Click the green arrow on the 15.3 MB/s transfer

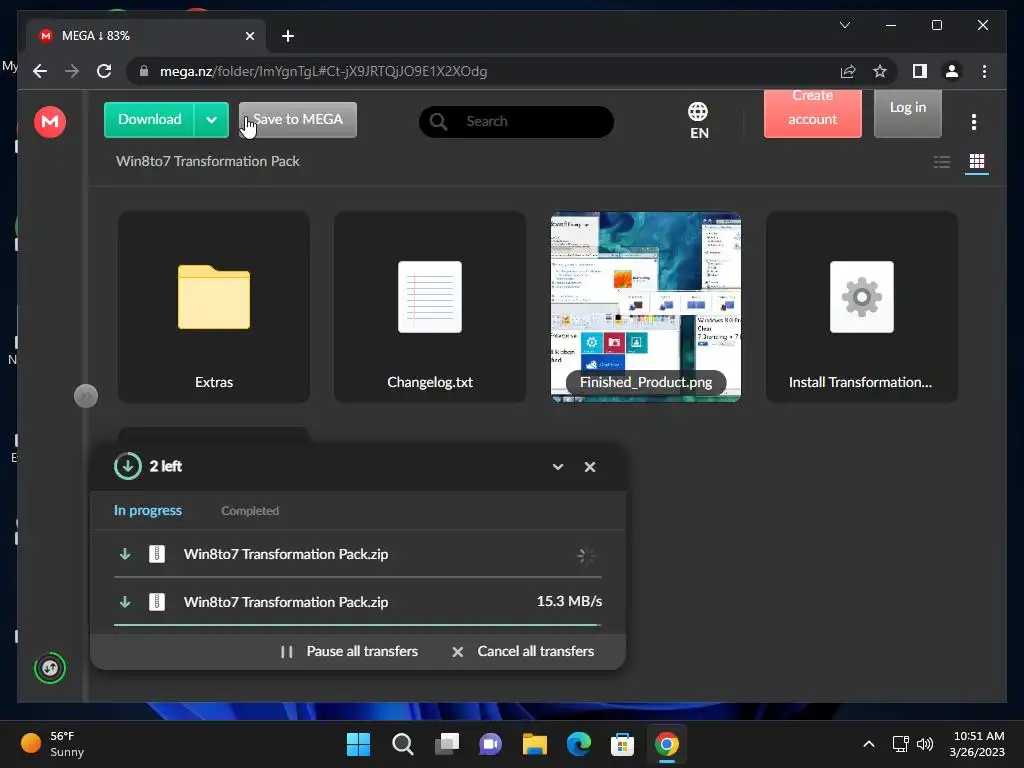[x=125, y=601]
